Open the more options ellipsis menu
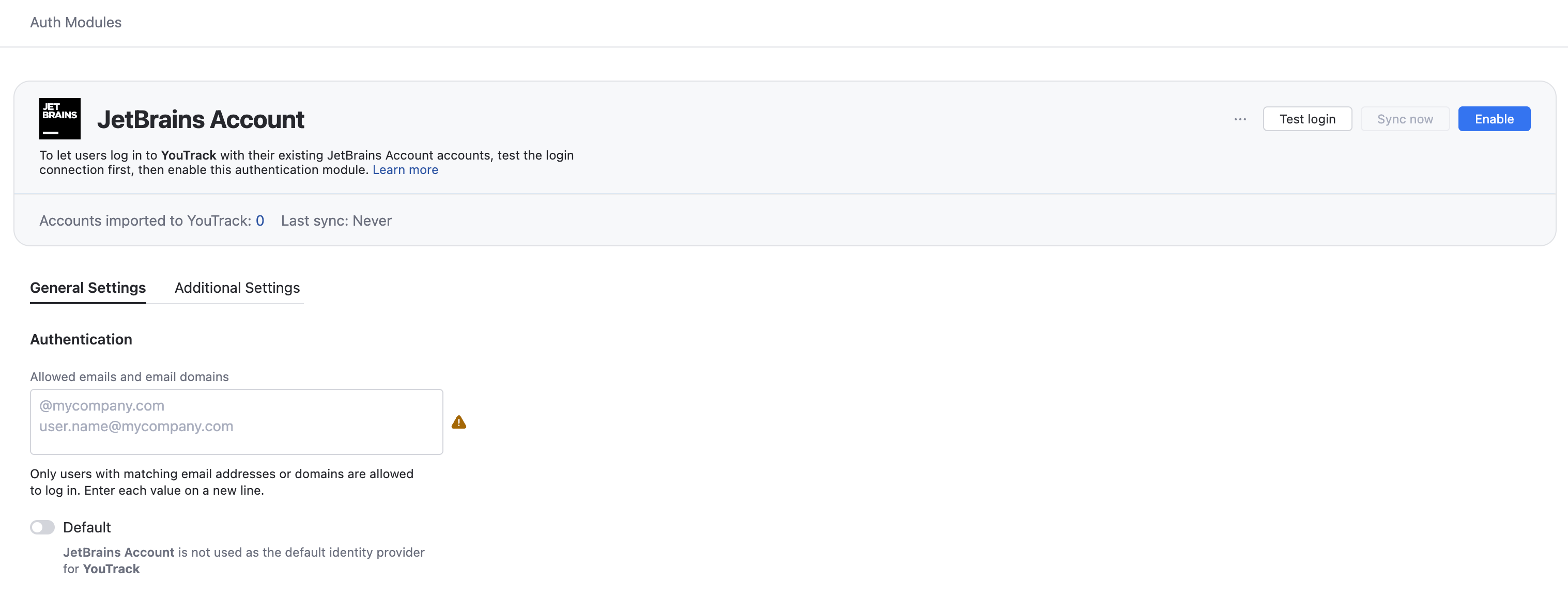Screen dimensions: 1568x598 (1240, 119)
